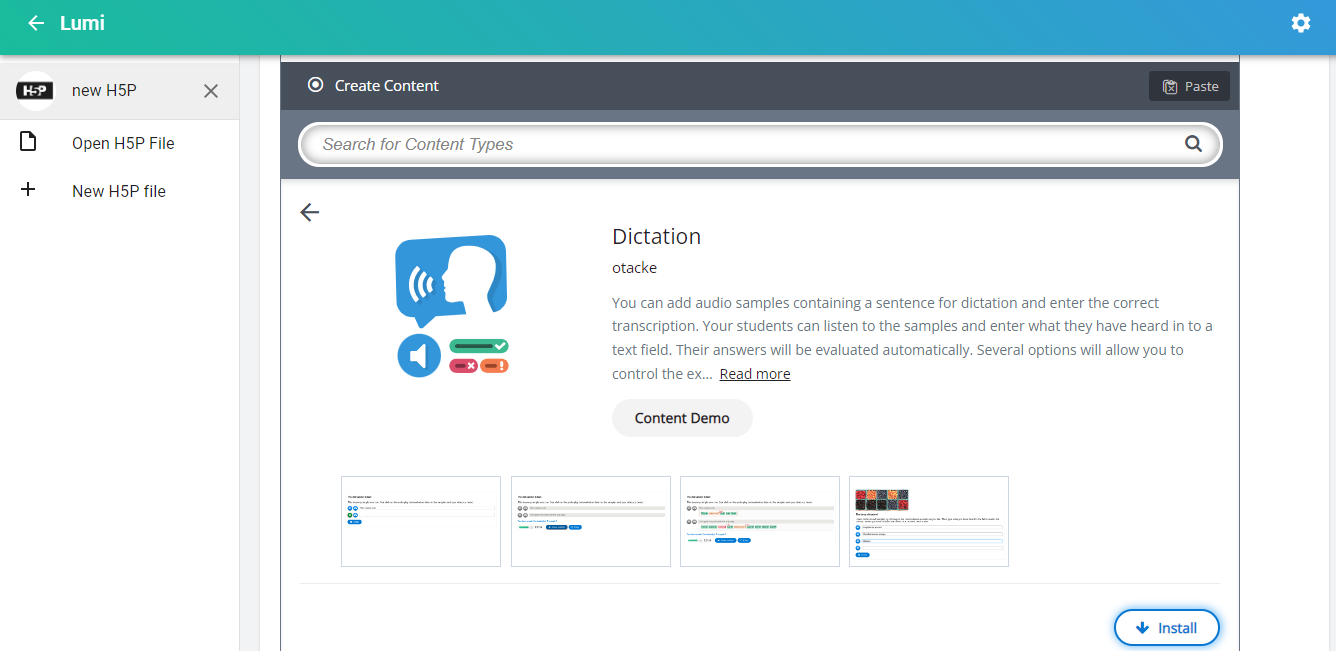Open the first Dictation screenshot thumbnail
The height and width of the screenshot is (651, 1336).
click(421, 521)
